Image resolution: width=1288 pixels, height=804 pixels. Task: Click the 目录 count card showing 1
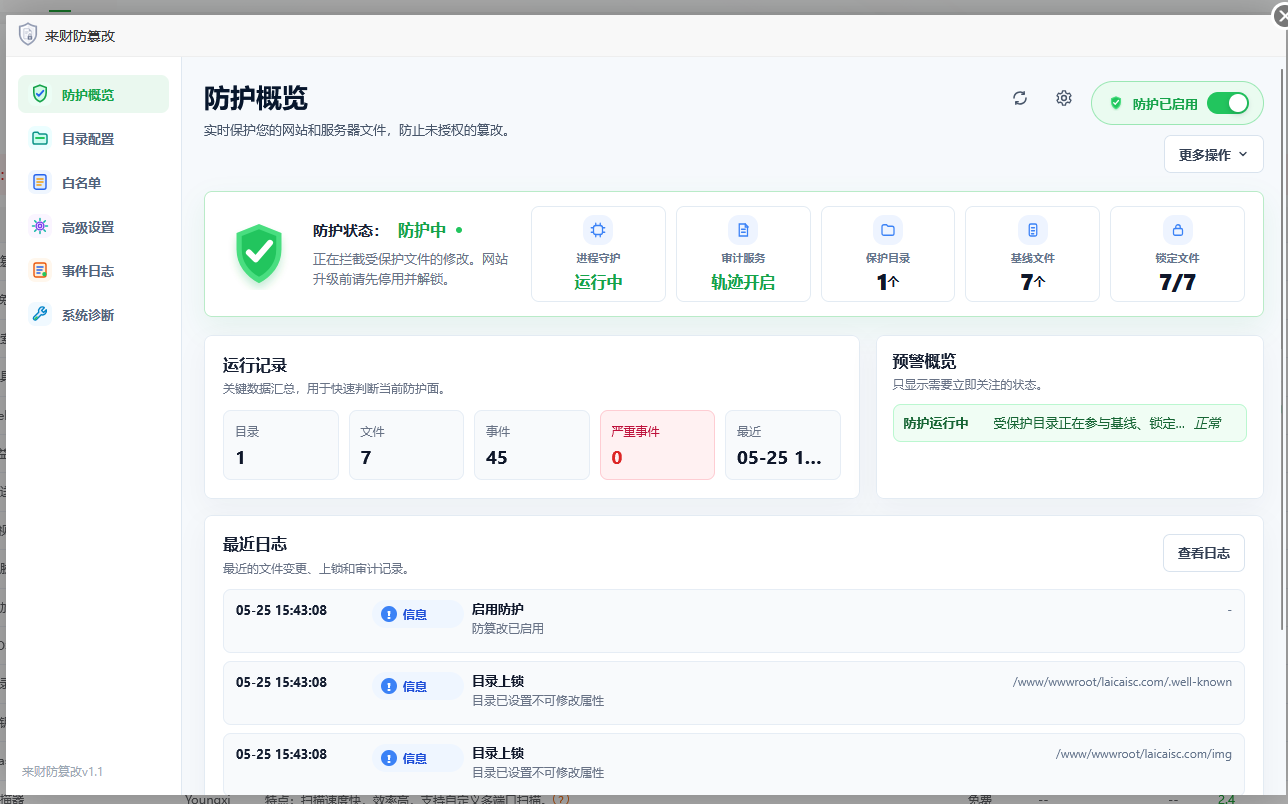[280, 445]
